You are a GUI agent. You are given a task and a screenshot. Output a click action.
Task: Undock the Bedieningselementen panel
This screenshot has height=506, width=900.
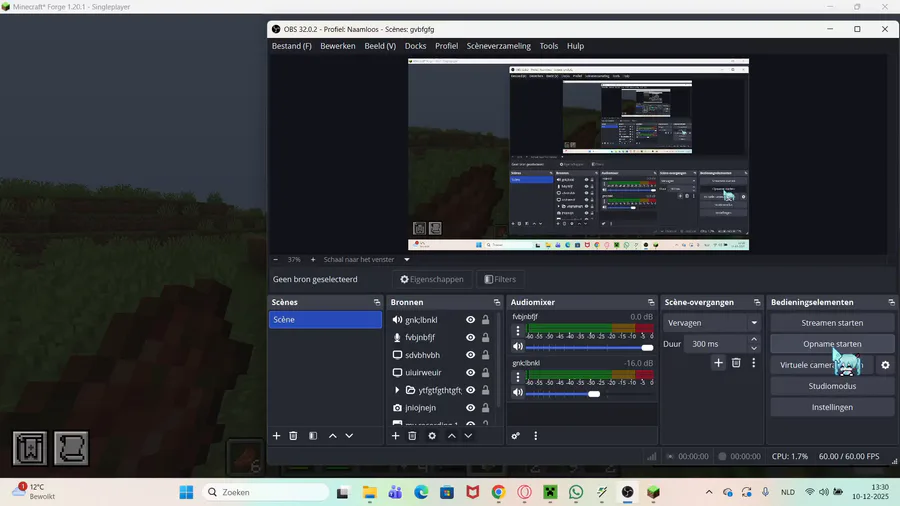click(891, 302)
